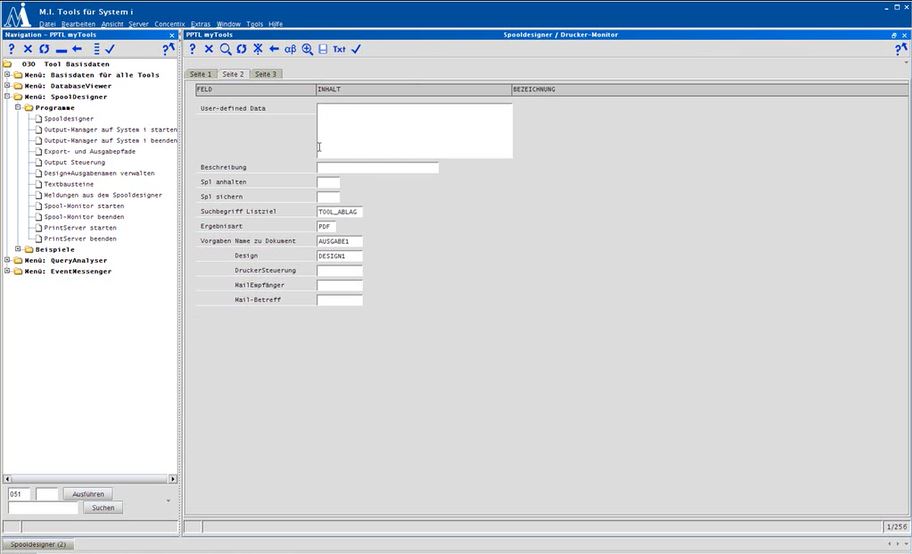Click the zoom-in plus magnifier icon
The width and height of the screenshot is (912, 554).
(x=307, y=49)
